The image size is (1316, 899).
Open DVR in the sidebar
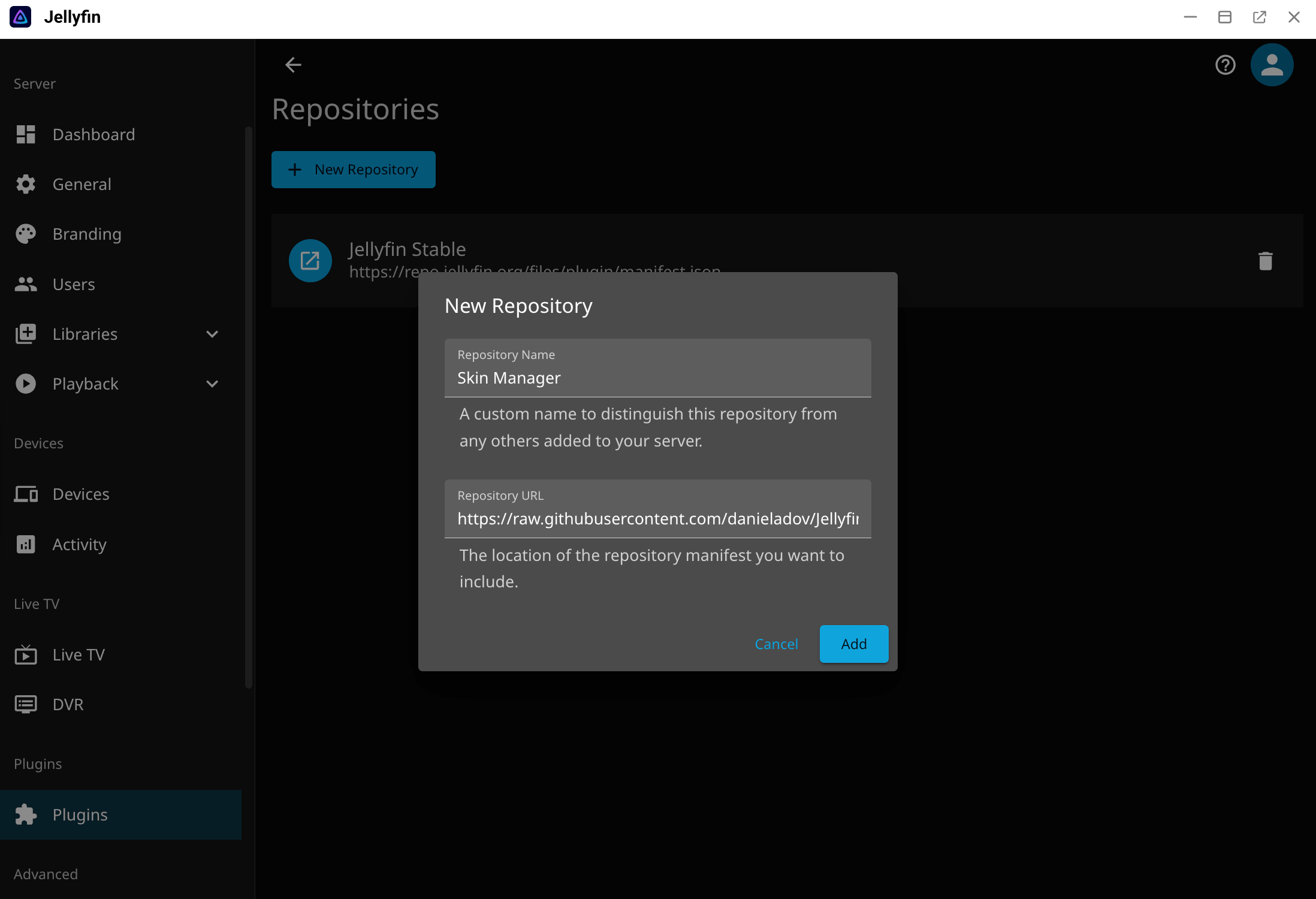[x=120, y=704]
